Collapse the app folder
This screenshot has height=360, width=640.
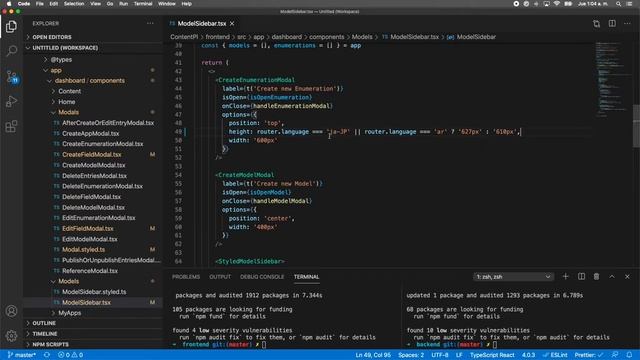pos(56,70)
